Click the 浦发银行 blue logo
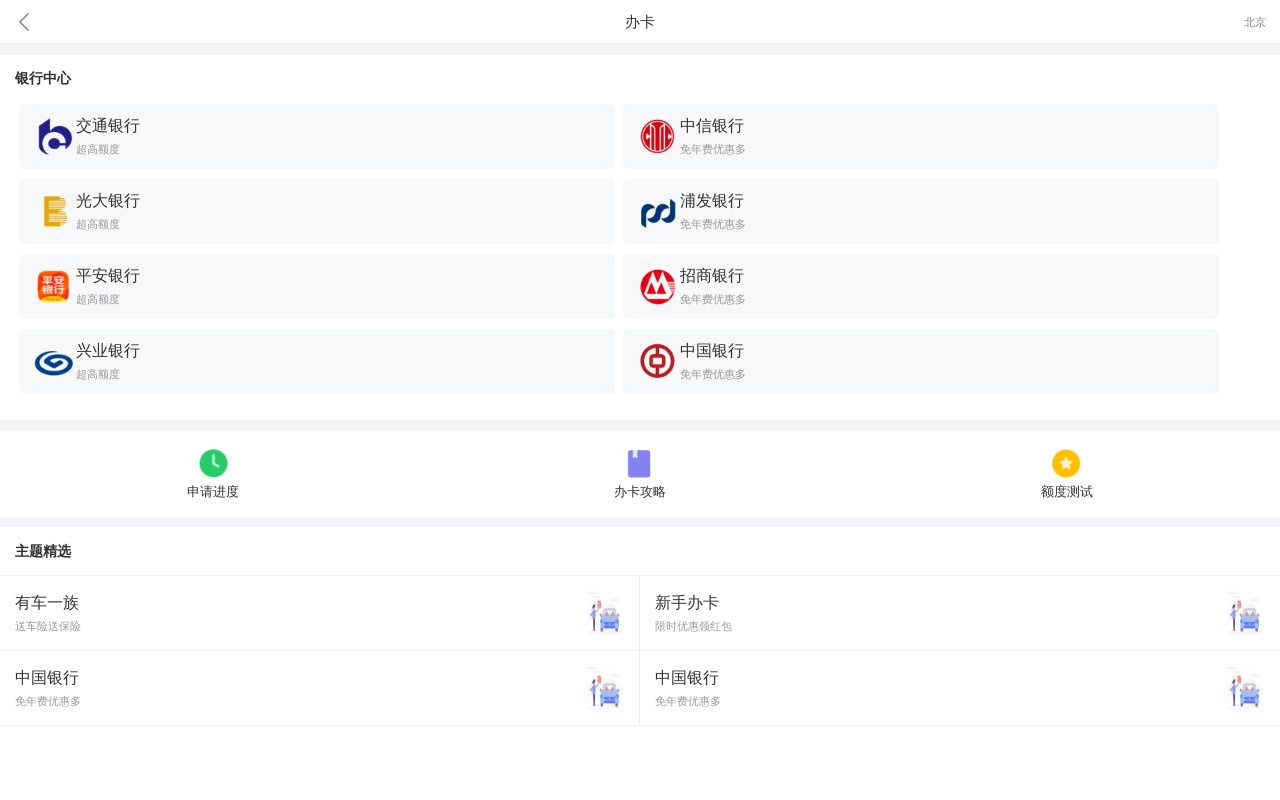This screenshot has height=800, width=1280. click(657, 213)
